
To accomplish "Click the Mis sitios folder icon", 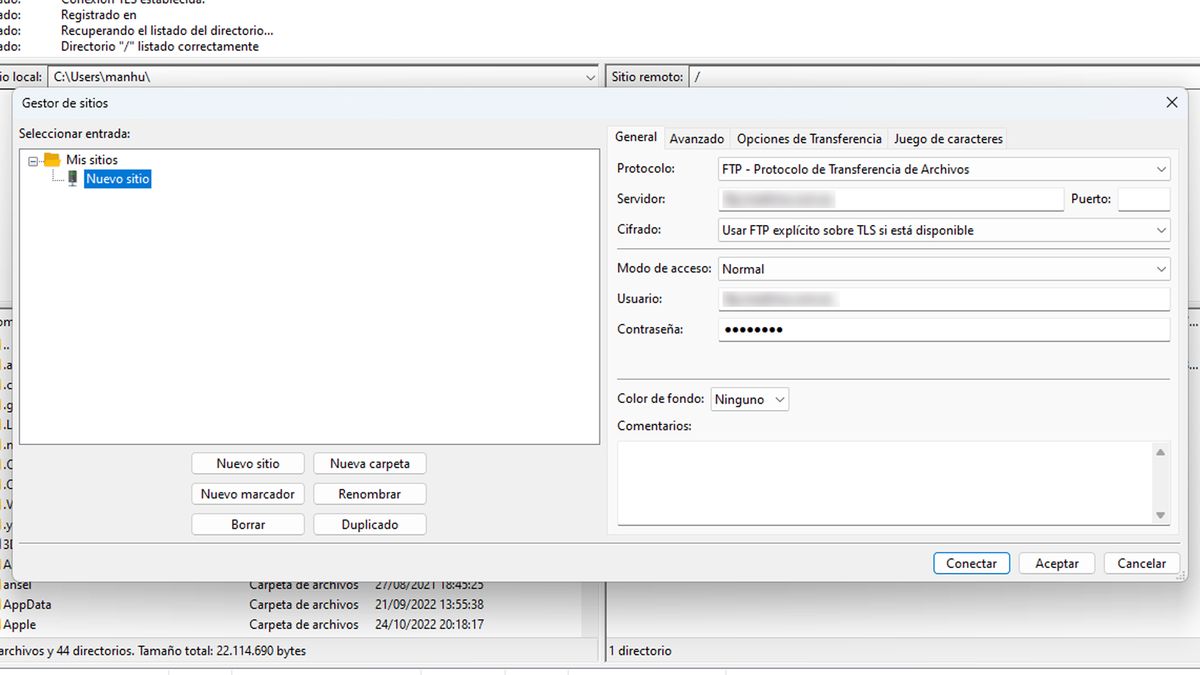I will pyautogui.click(x=51, y=159).
